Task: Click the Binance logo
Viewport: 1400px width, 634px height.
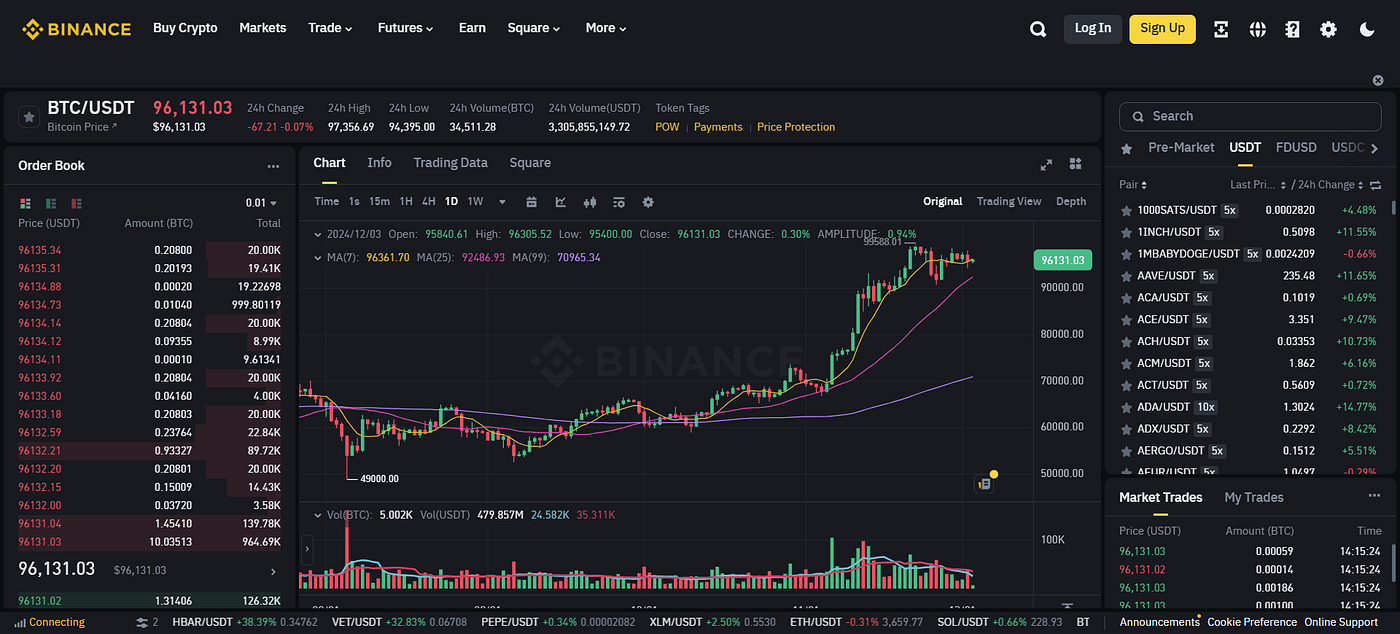Action: [x=77, y=28]
